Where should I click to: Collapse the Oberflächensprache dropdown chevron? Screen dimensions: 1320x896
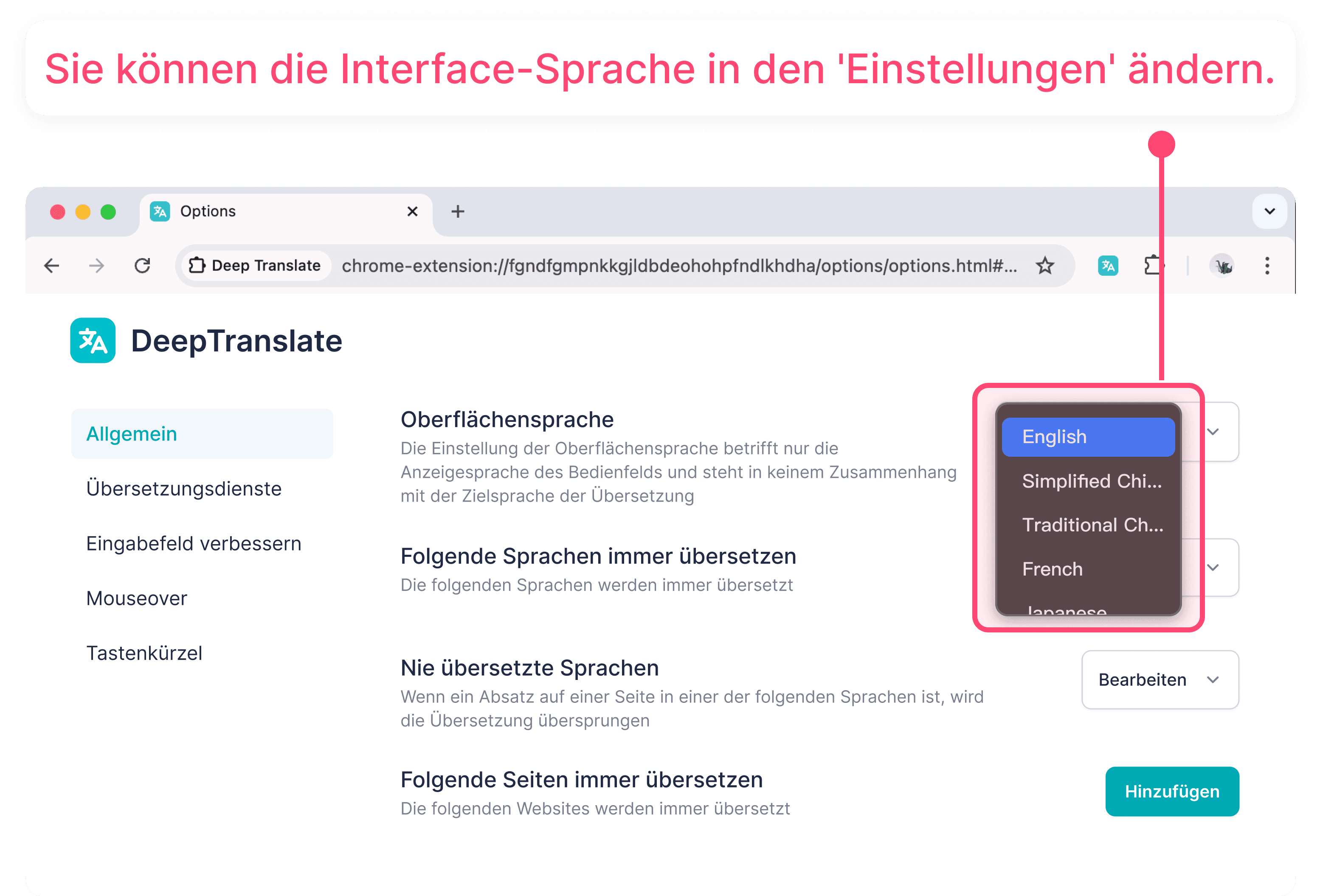[x=1213, y=432]
